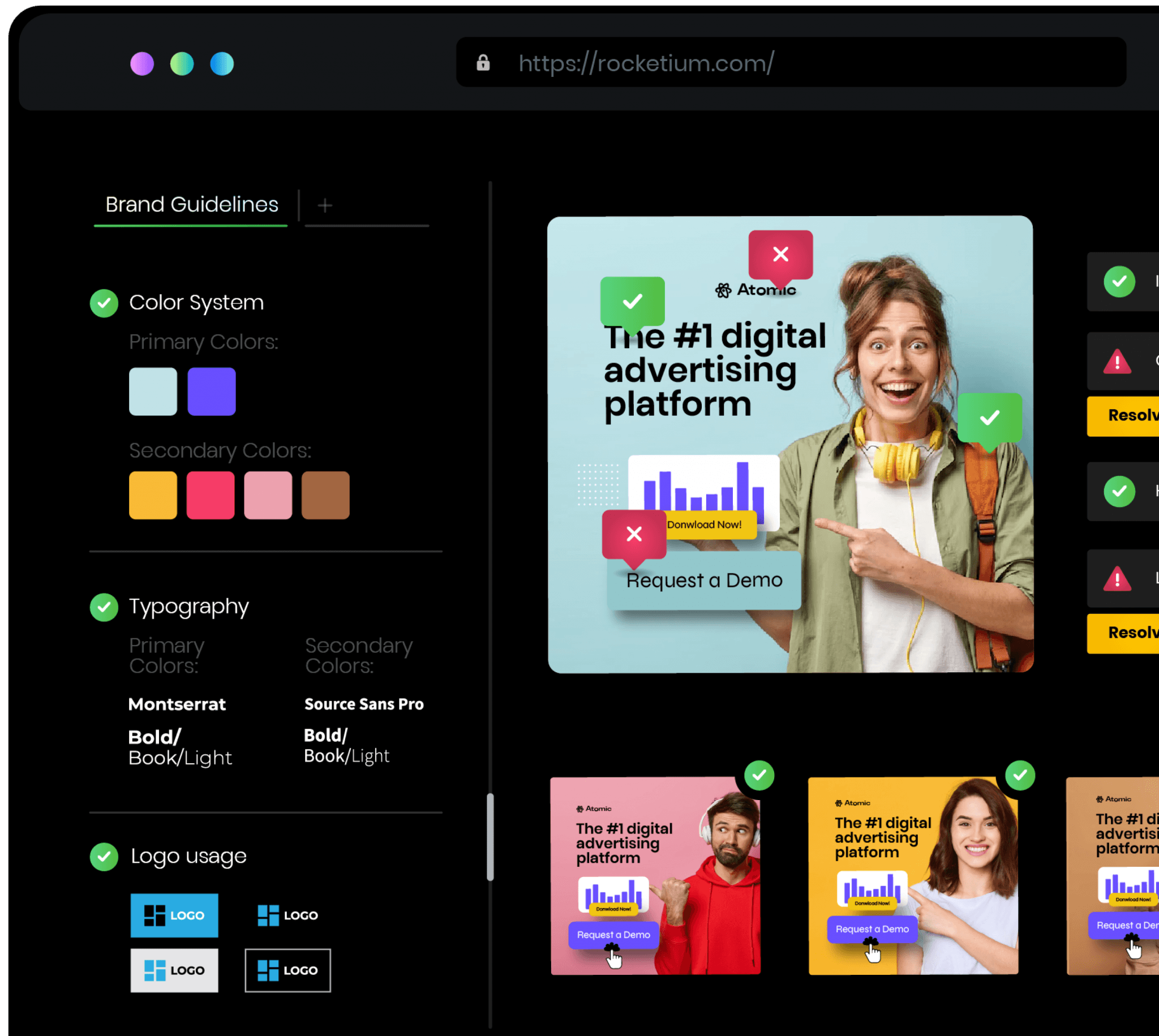Select the purple primary color swatch

coord(212,392)
